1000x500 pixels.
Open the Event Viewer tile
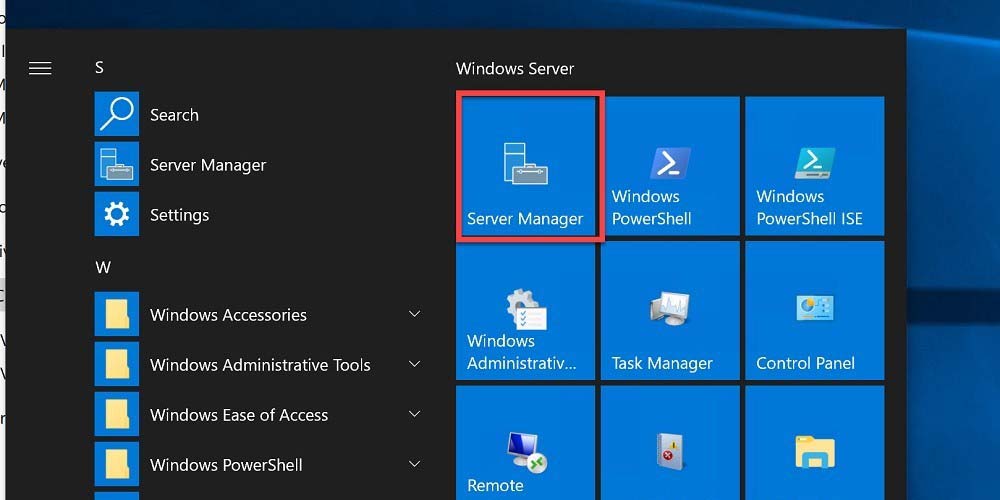coord(670,443)
